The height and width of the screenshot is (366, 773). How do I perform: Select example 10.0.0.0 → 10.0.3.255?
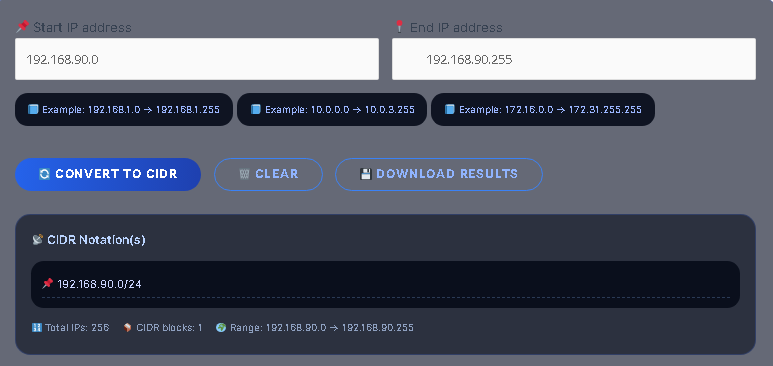(332, 110)
